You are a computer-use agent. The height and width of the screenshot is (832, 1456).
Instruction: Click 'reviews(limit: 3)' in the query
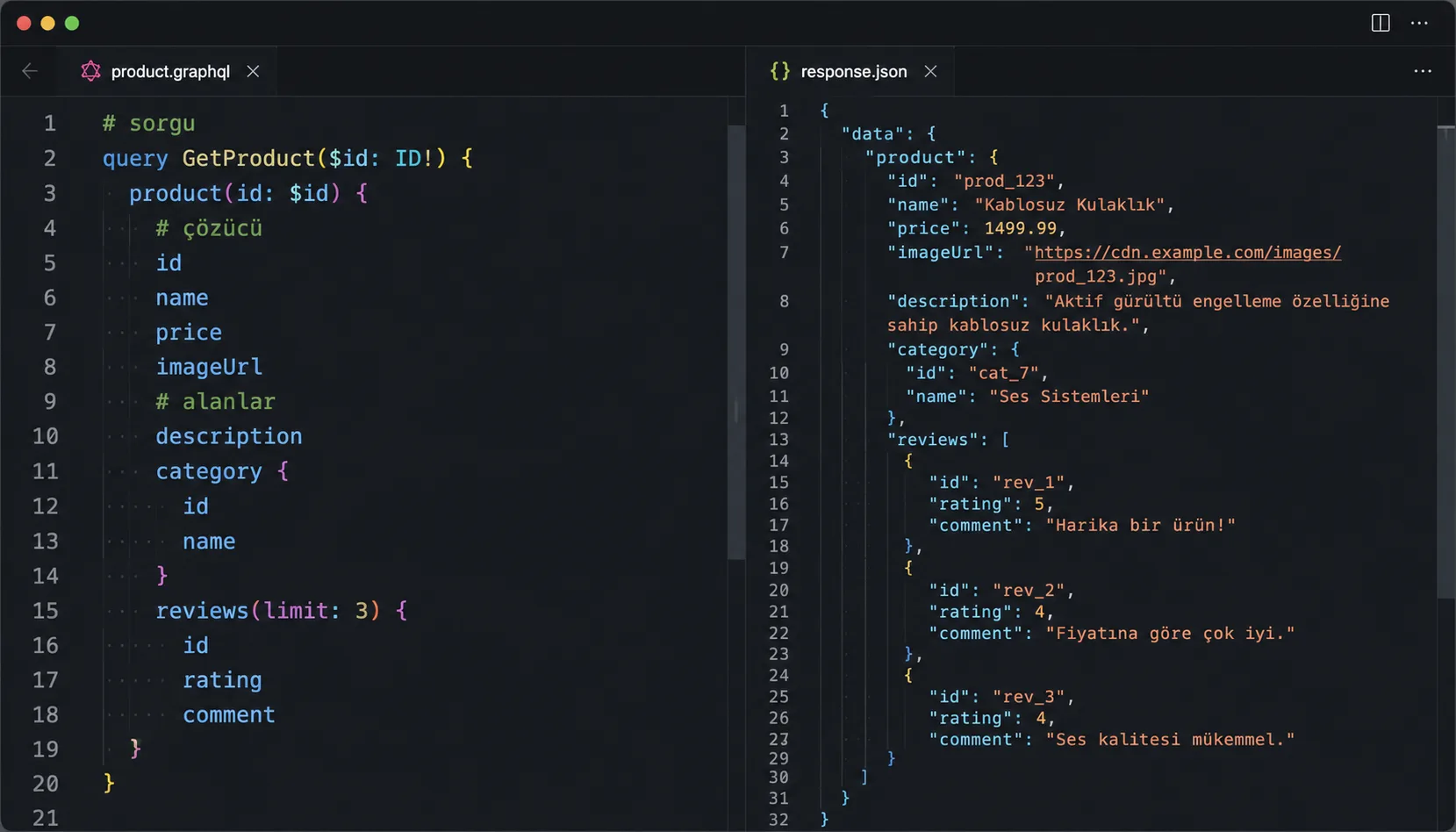tap(269, 611)
